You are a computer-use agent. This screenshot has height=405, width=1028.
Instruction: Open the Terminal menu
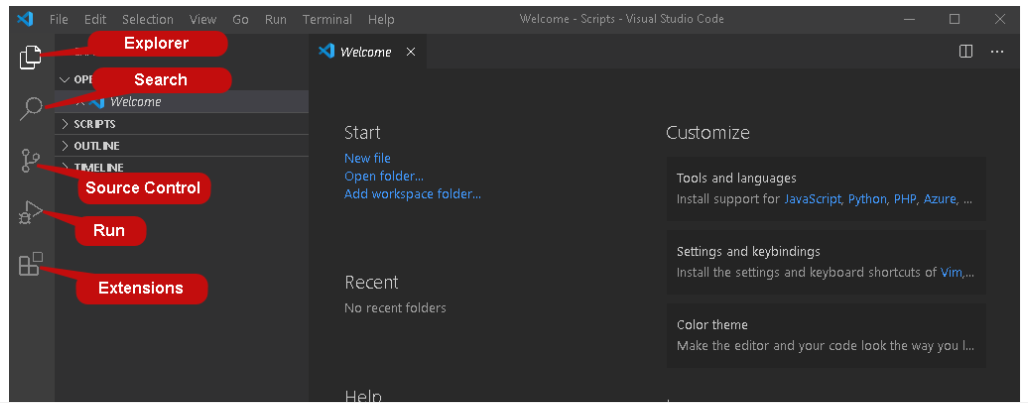click(327, 19)
